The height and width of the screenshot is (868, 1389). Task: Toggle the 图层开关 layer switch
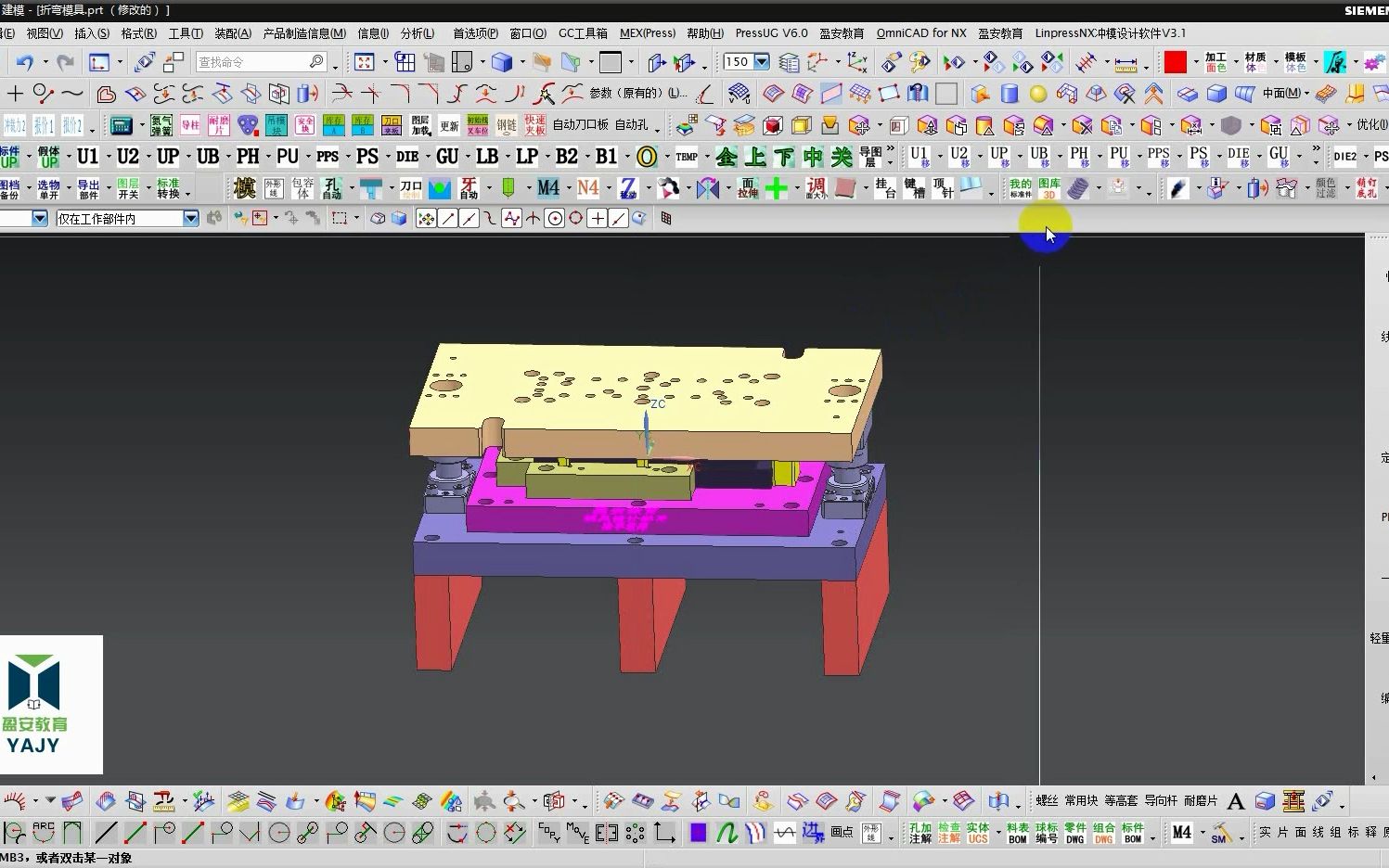128,188
